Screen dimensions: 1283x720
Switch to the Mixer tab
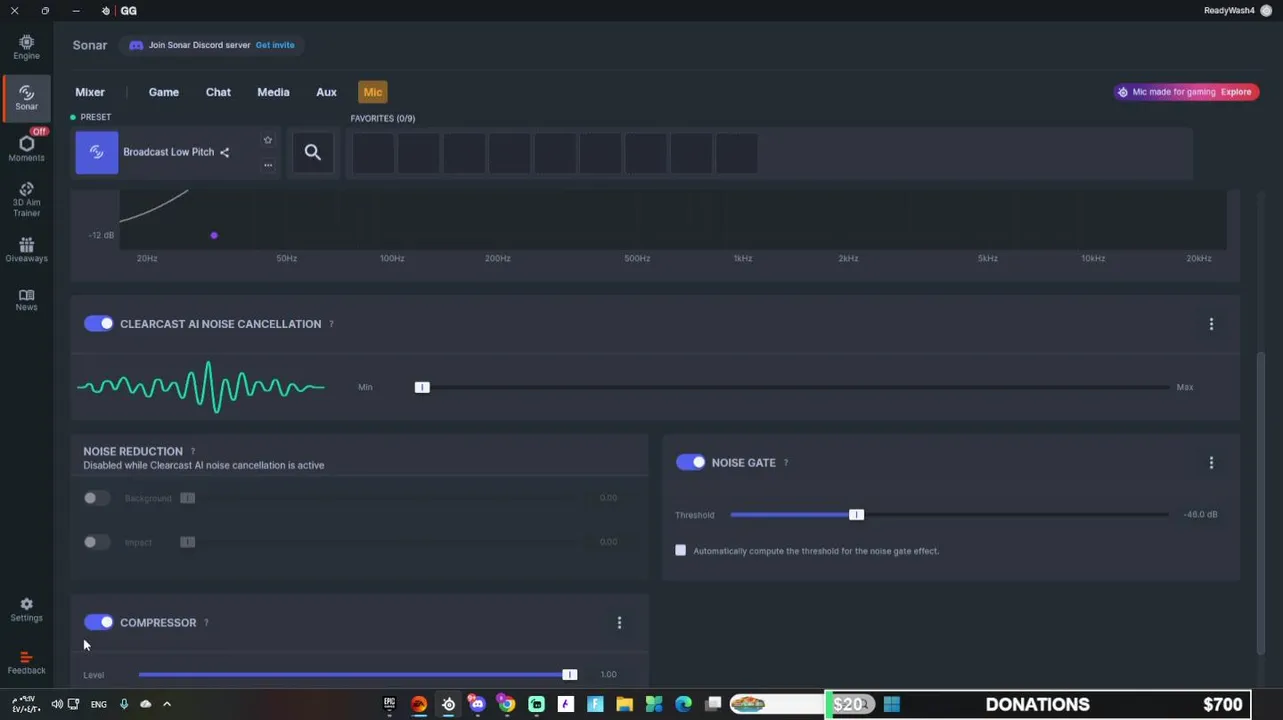point(90,92)
